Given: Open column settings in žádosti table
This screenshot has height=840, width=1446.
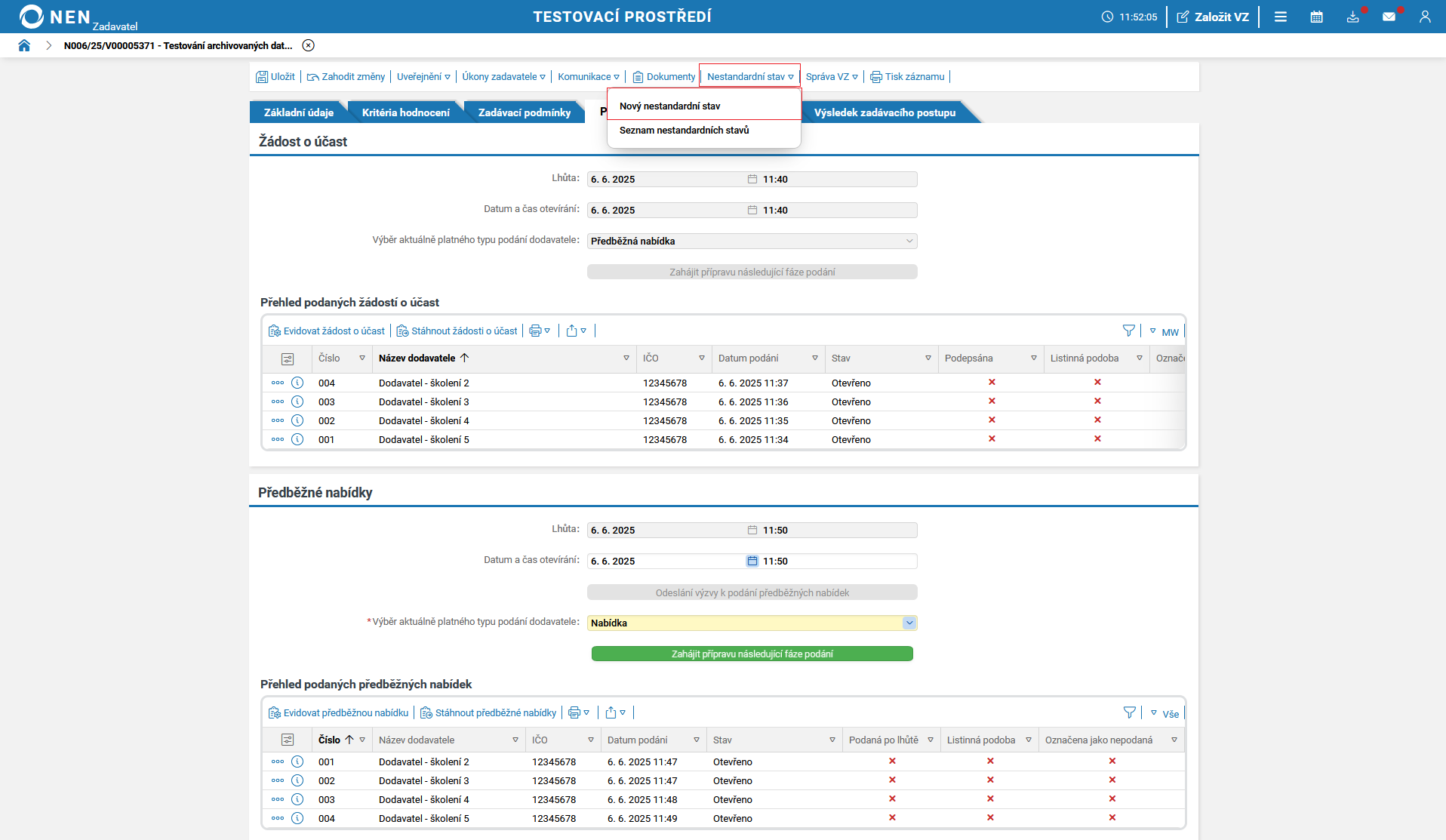Looking at the screenshot, I should coord(287,358).
